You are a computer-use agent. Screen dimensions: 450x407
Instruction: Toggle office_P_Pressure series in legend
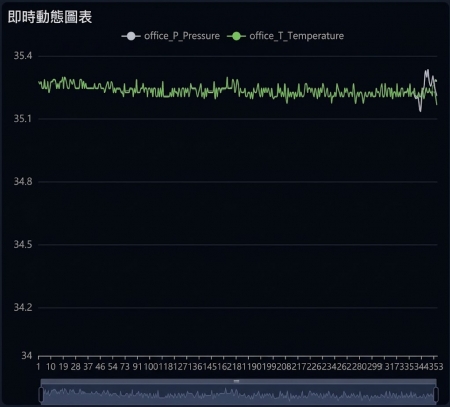pos(171,36)
